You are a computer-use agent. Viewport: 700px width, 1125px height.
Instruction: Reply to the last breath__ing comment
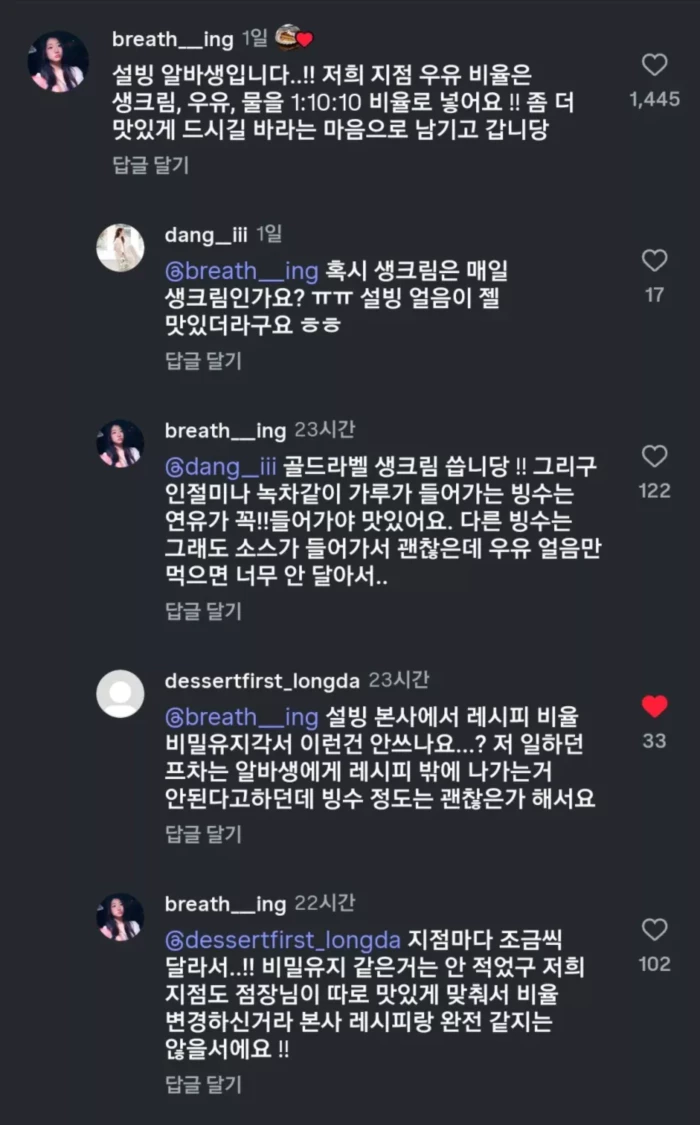pos(203,1084)
